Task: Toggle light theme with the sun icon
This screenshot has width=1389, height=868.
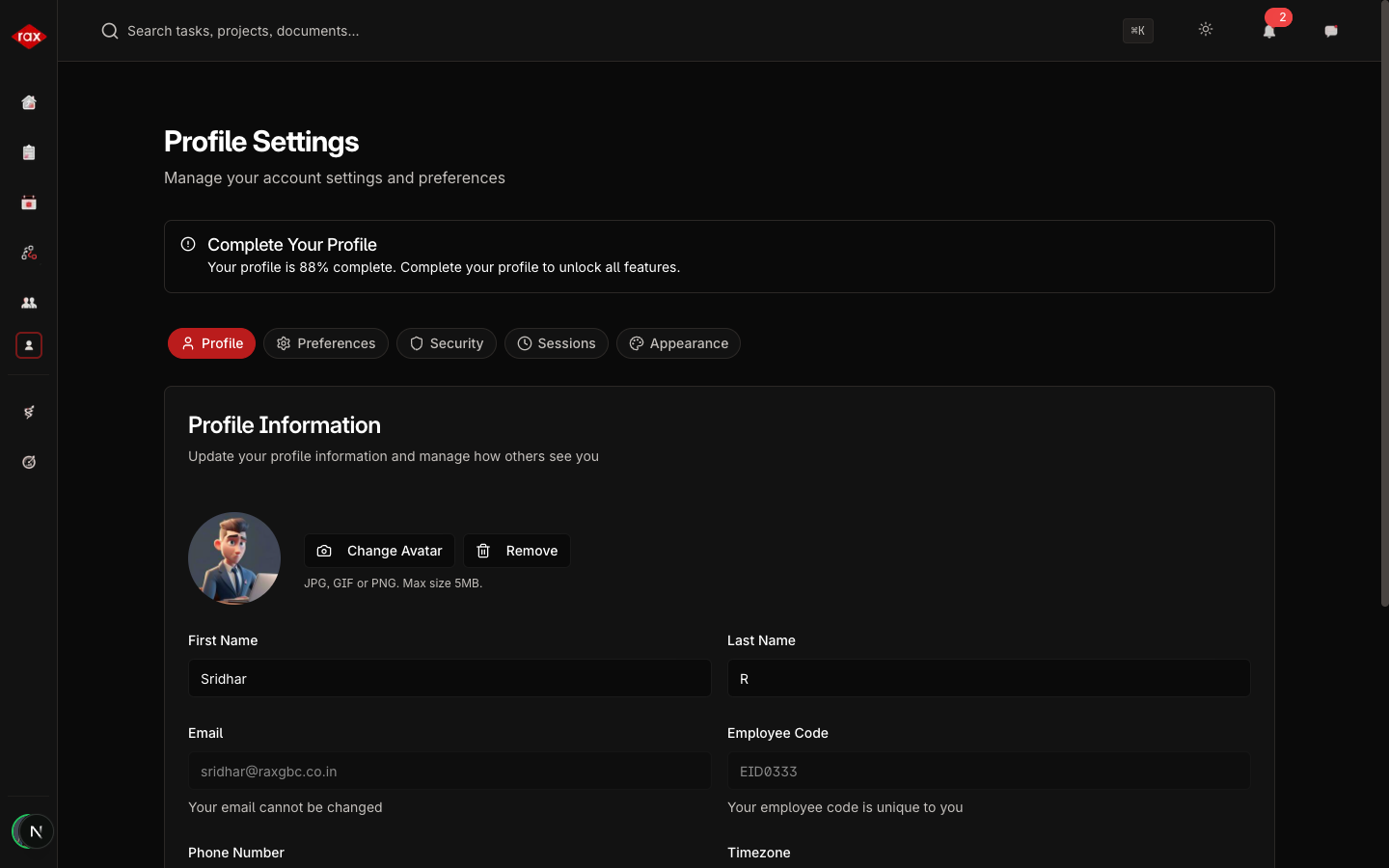Action: (x=1206, y=30)
